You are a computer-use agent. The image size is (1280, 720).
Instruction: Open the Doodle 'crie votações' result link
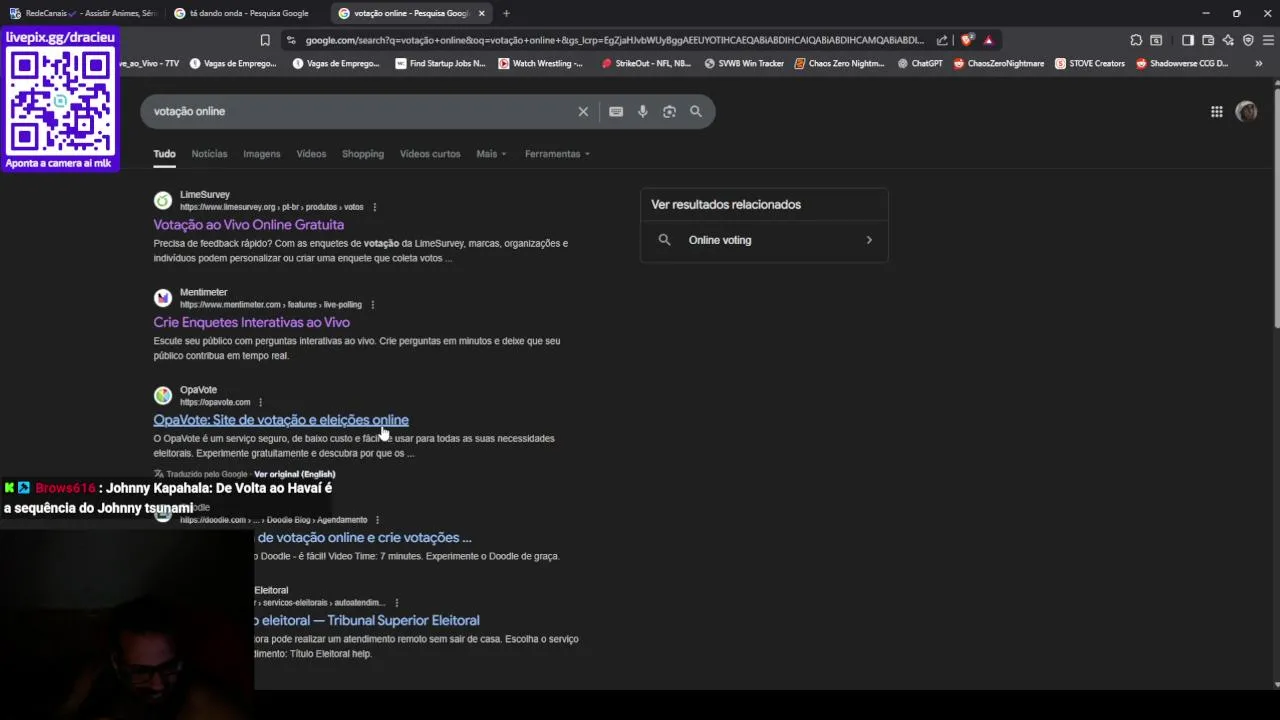(363, 538)
